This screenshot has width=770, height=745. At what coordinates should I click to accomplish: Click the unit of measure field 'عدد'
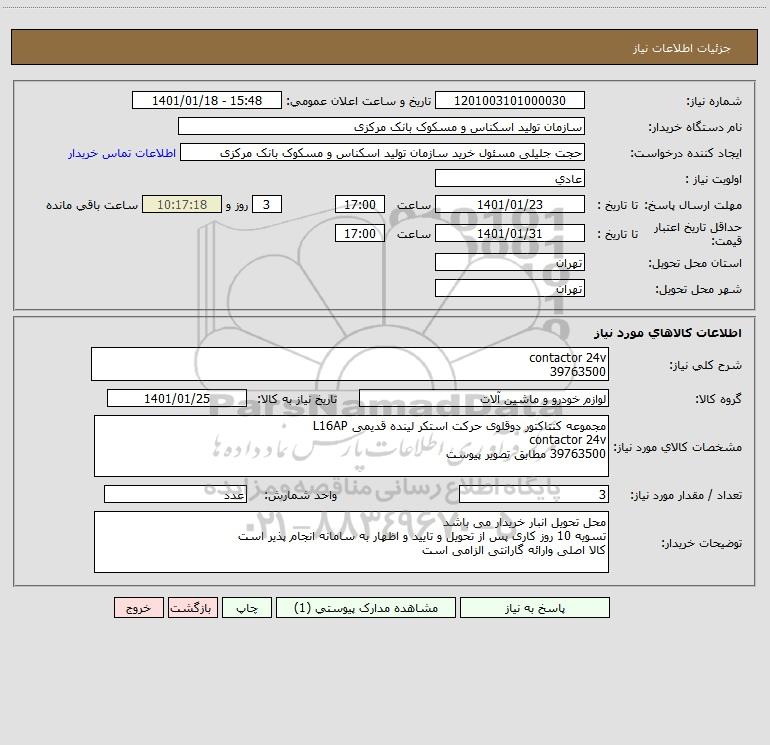[x=175, y=494]
